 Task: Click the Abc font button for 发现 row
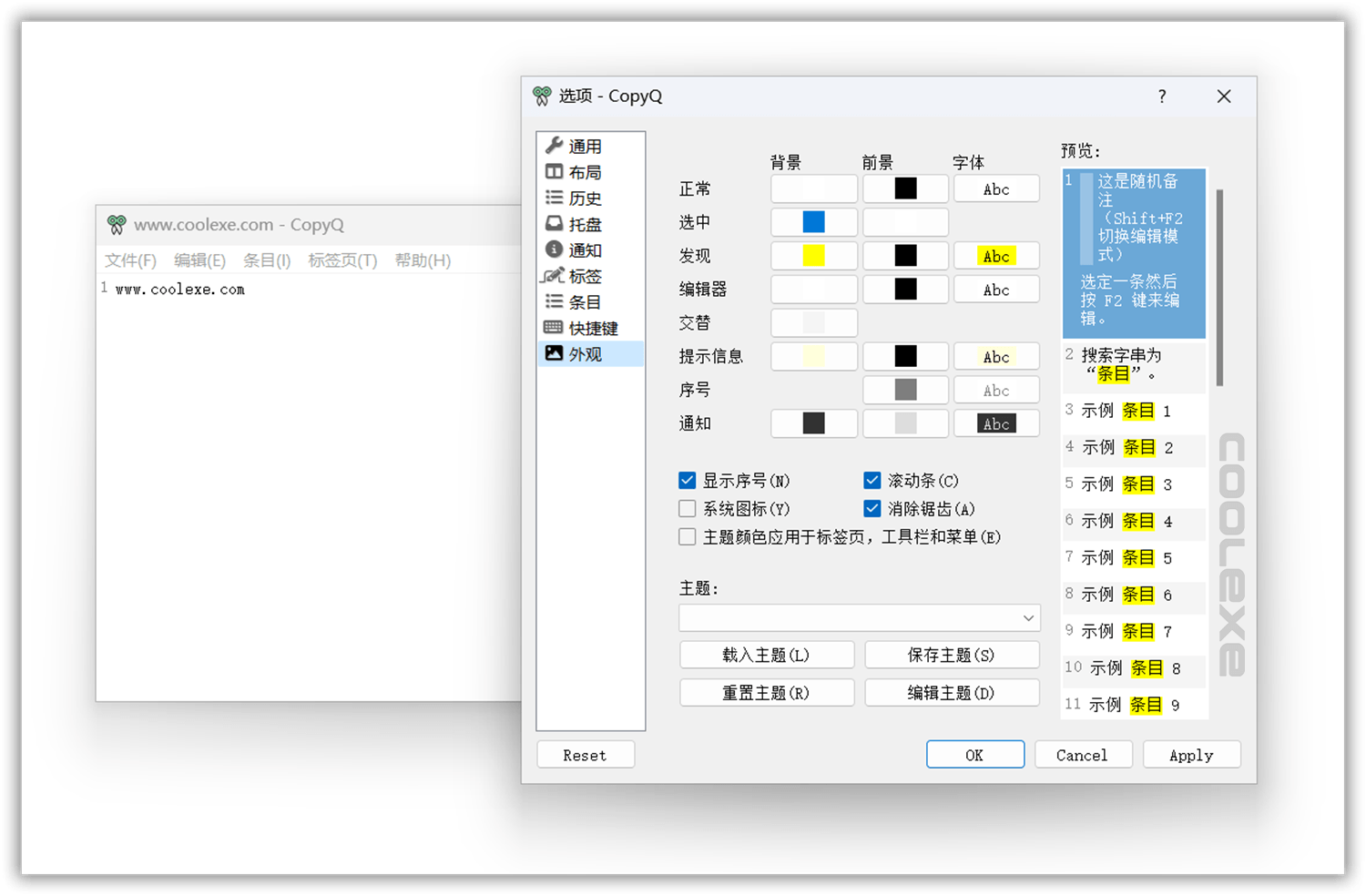point(996,255)
